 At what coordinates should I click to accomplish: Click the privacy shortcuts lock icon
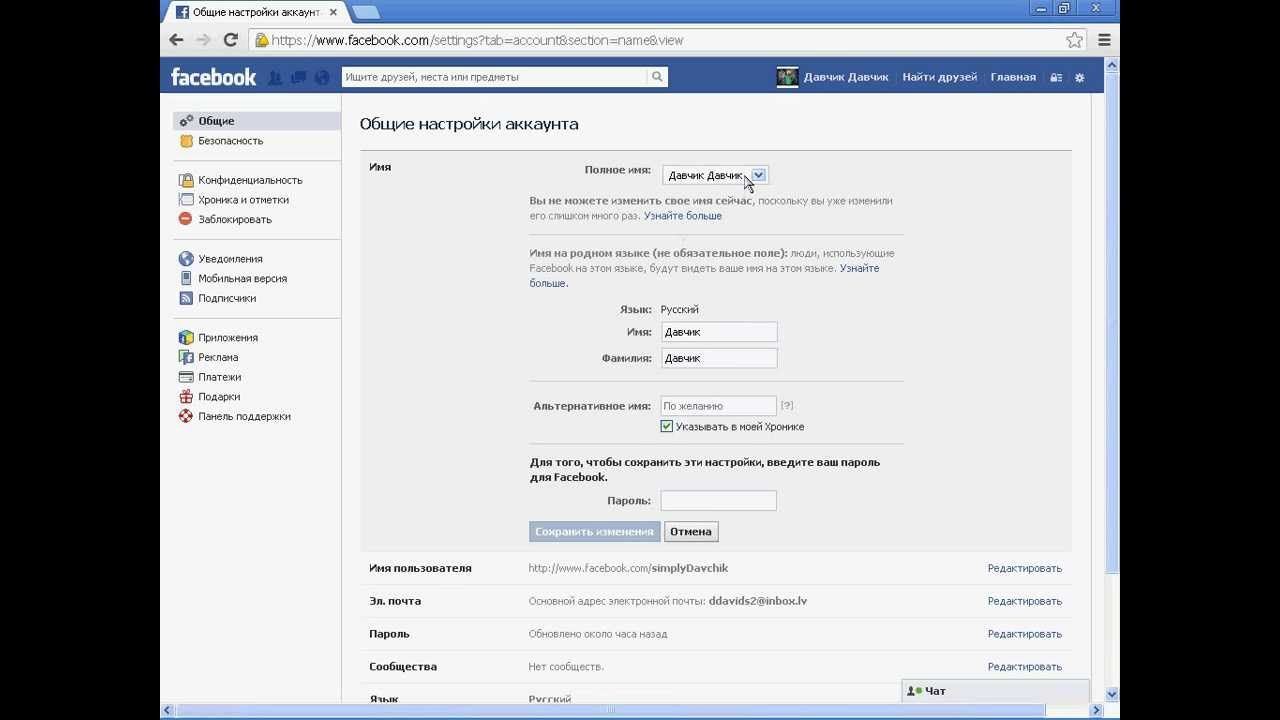point(1056,77)
